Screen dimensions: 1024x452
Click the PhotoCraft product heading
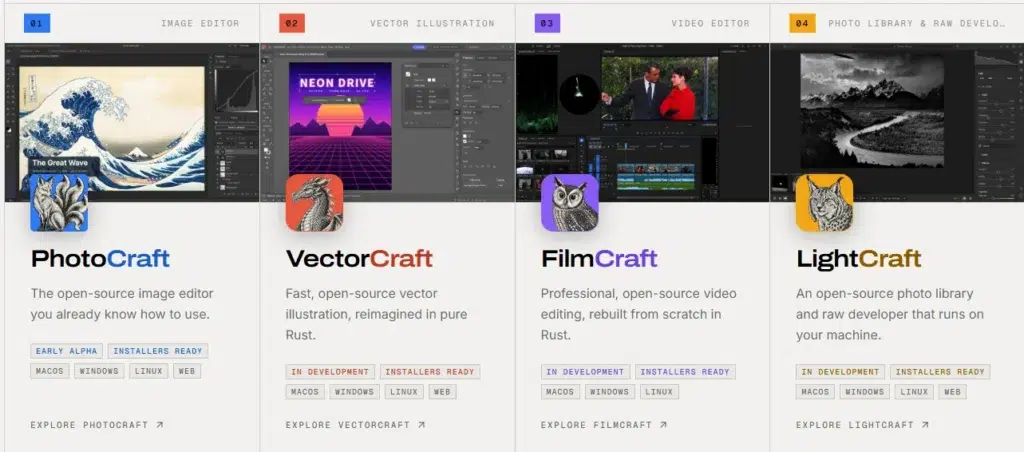[x=100, y=259]
